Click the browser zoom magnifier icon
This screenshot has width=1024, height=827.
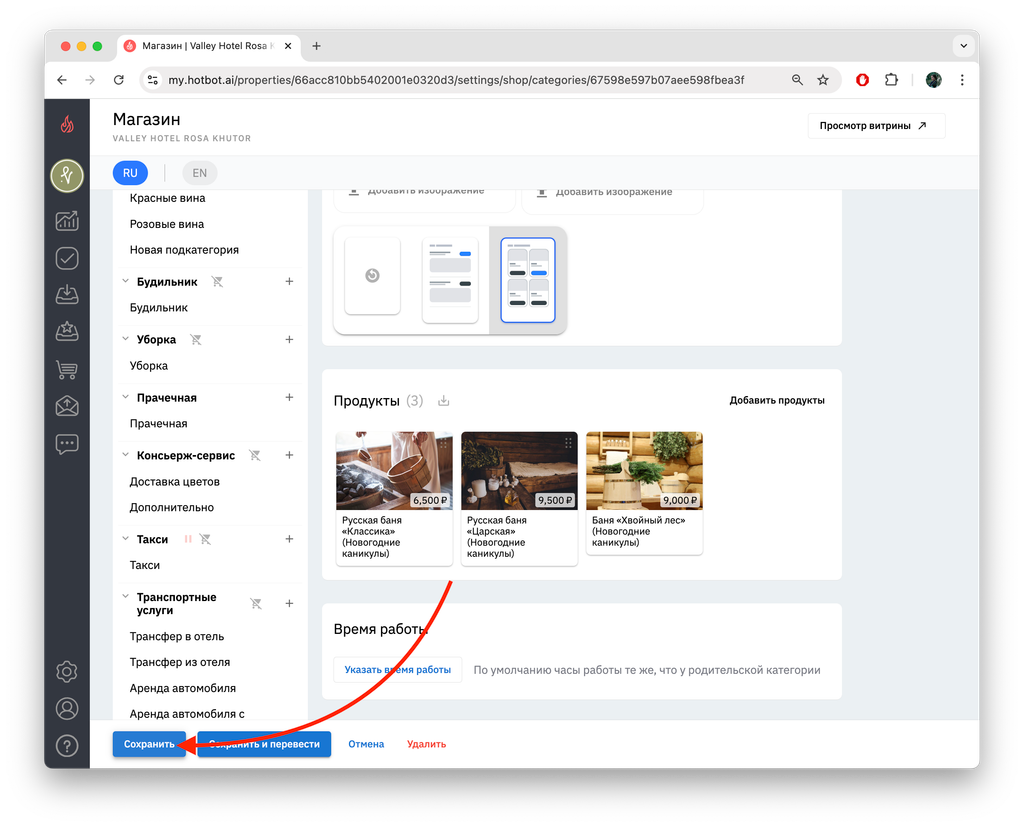point(797,80)
